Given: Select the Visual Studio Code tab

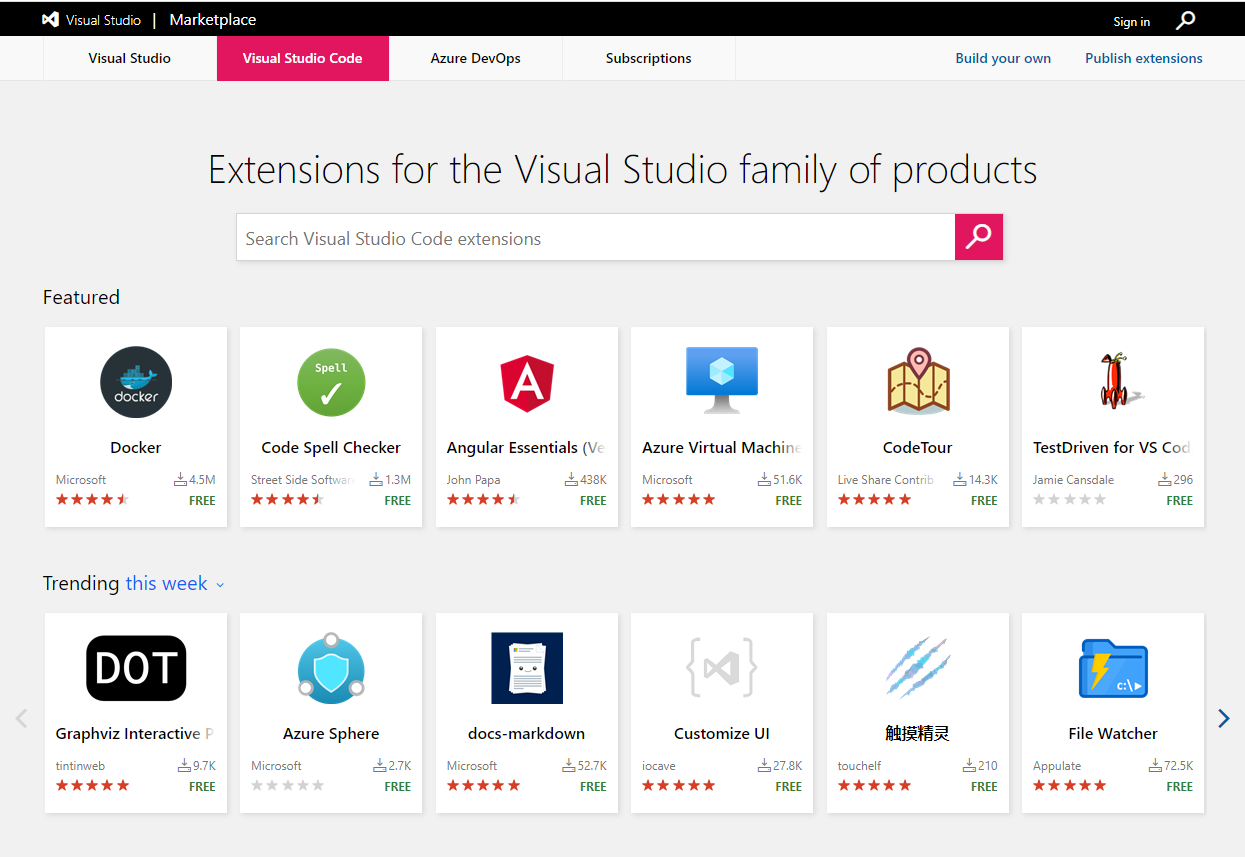Looking at the screenshot, I should point(303,58).
